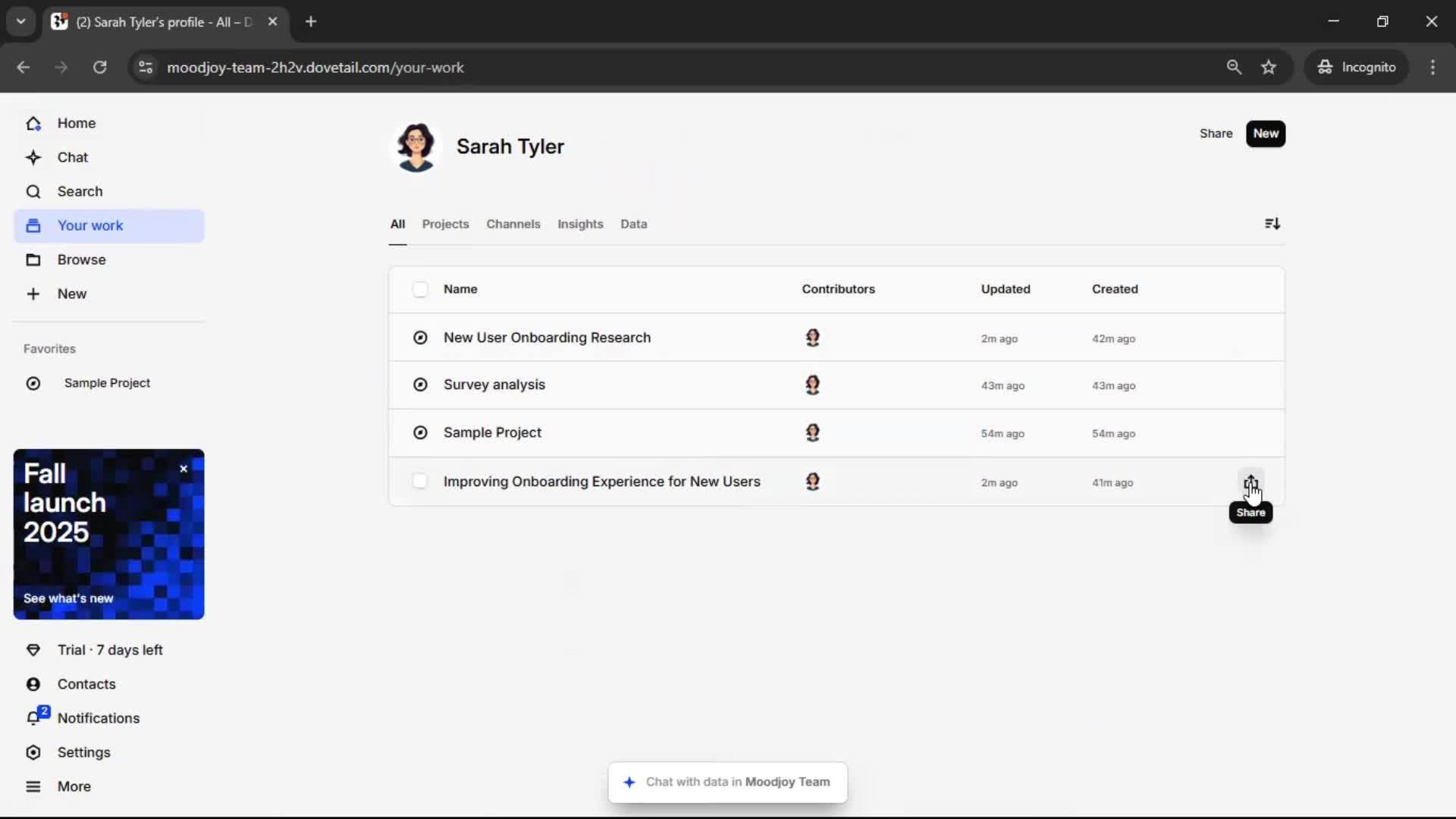Select the Survey analysis row icon
This screenshot has width=1456, height=819.
pyautogui.click(x=420, y=385)
